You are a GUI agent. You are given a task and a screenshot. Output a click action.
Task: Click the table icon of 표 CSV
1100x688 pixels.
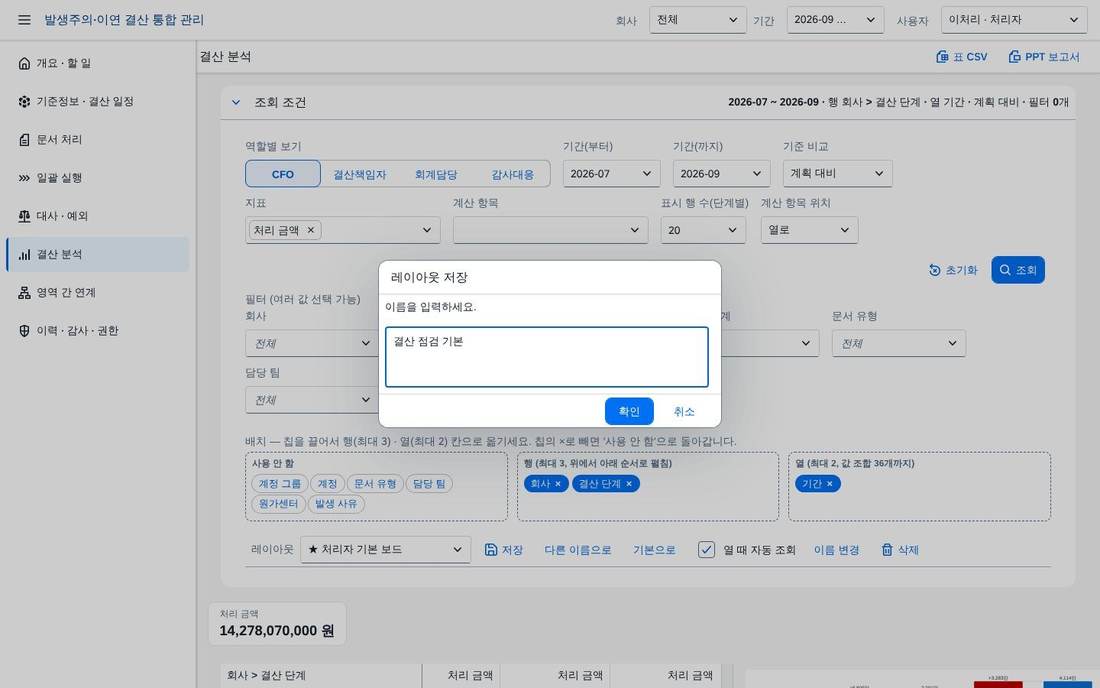[x=942, y=57]
